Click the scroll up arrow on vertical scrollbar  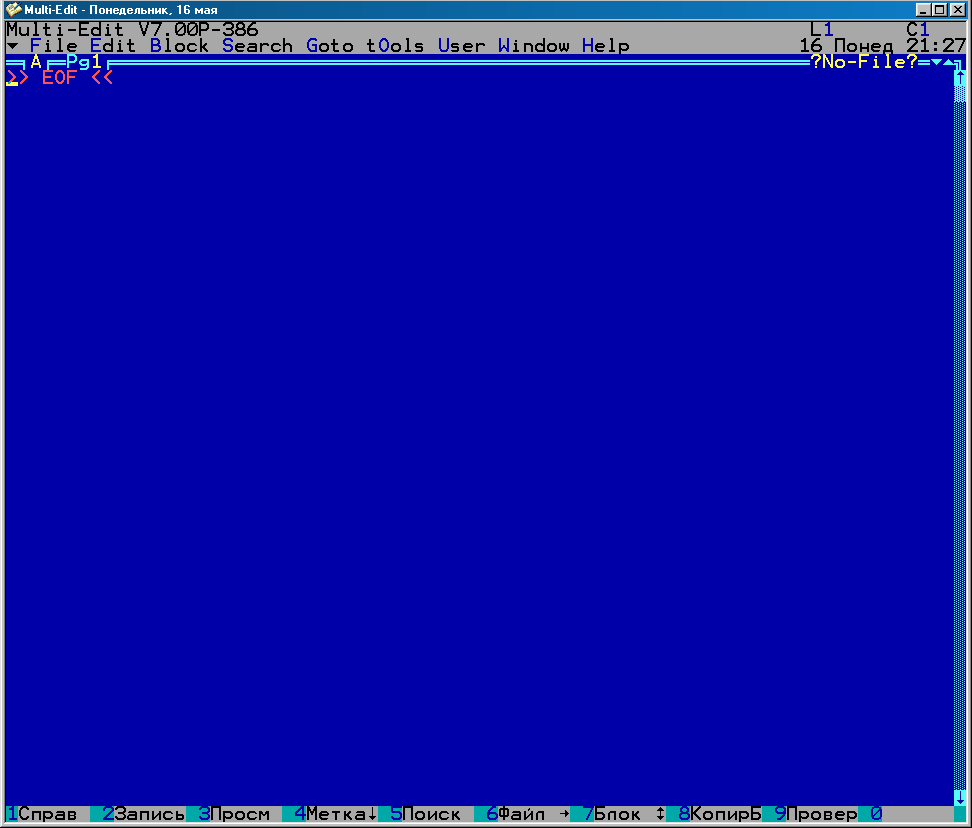[959, 78]
